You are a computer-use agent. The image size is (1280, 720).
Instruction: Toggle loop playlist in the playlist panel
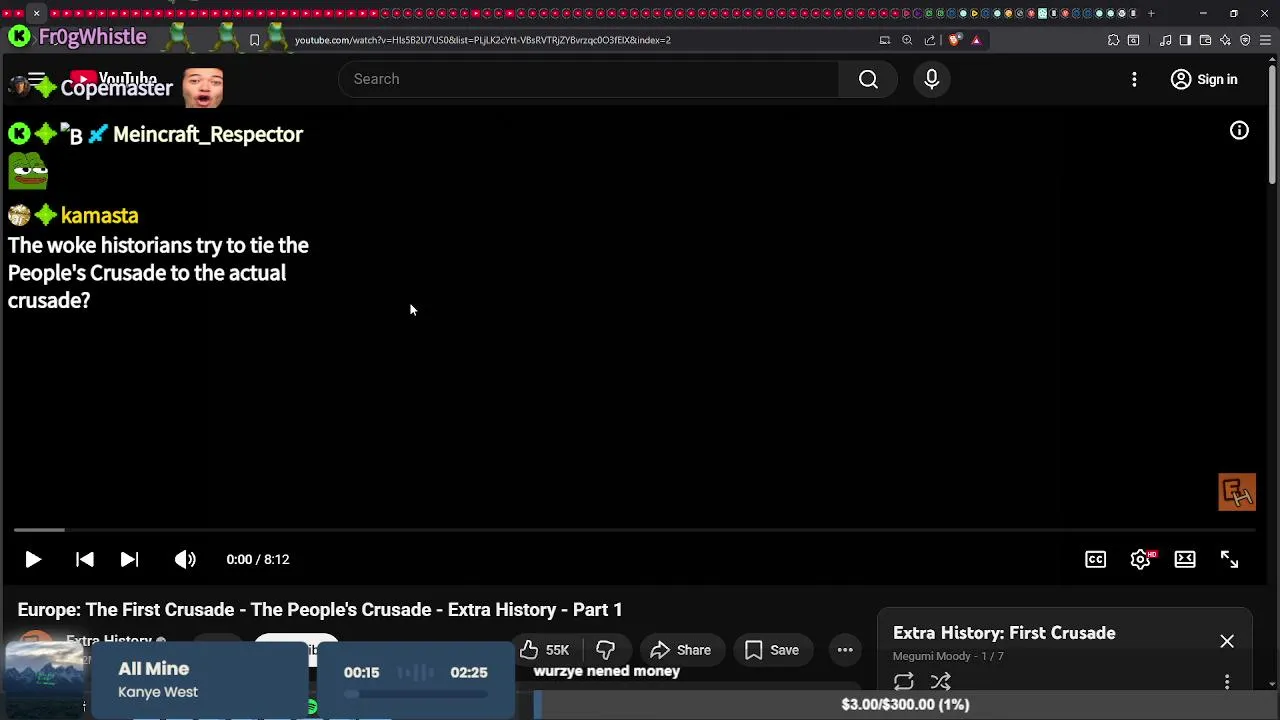point(904,682)
